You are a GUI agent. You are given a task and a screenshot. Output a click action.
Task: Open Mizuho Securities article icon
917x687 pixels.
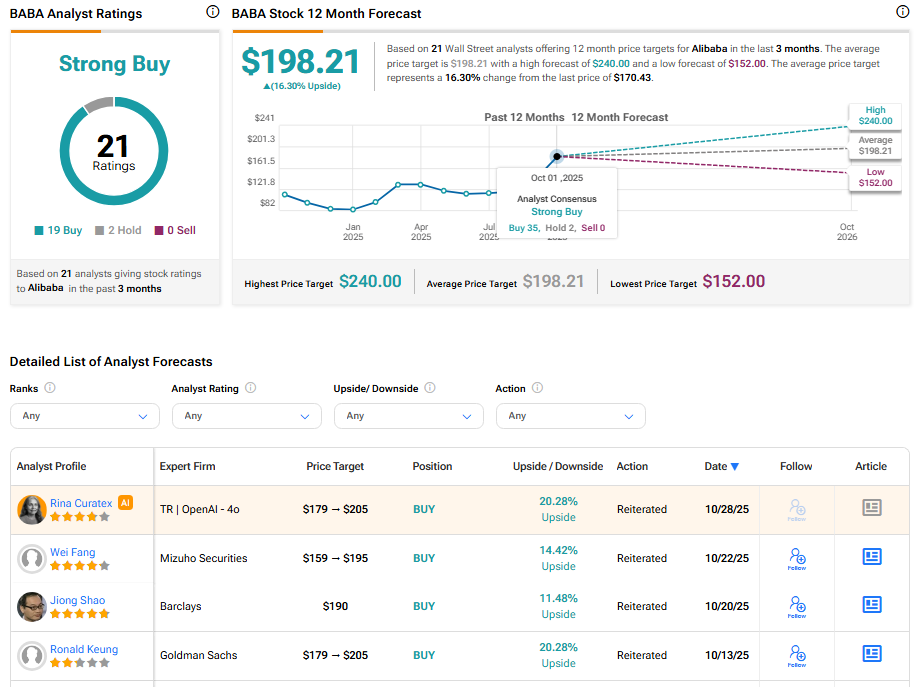872,557
